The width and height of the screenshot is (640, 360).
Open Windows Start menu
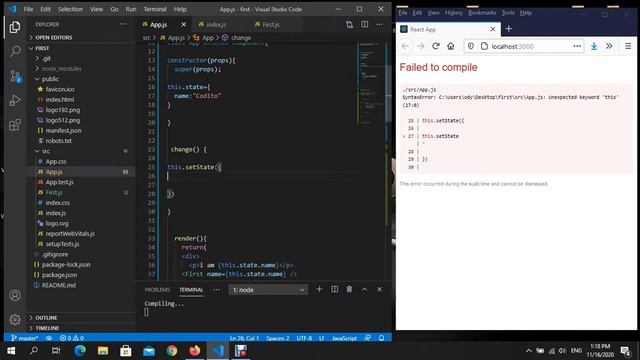[11, 351]
